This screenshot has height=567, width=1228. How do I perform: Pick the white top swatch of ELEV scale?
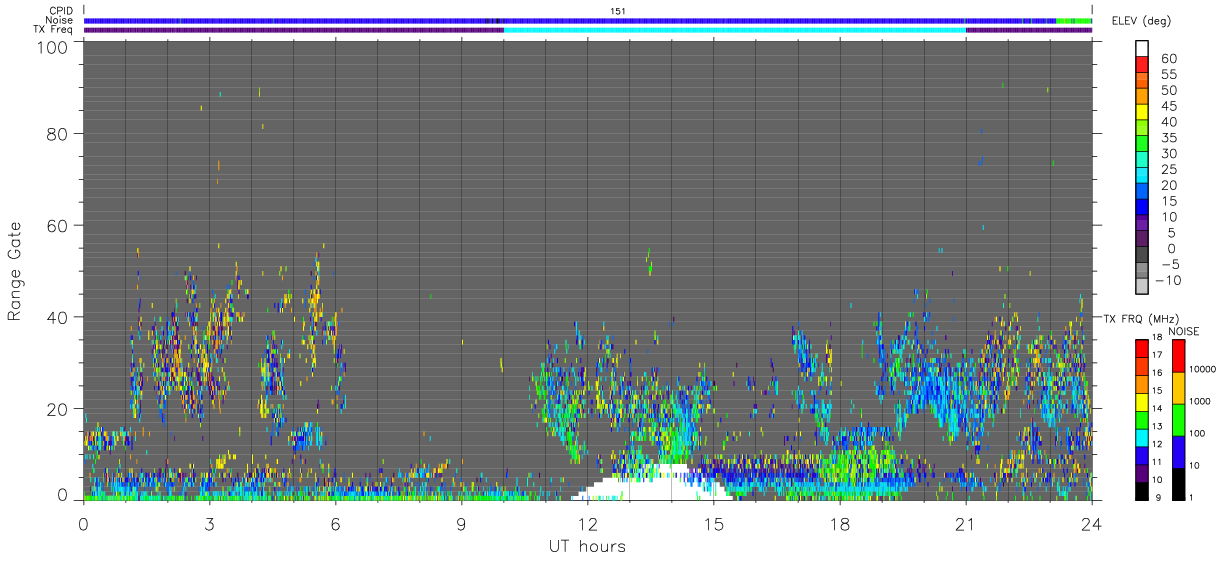point(1142,48)
